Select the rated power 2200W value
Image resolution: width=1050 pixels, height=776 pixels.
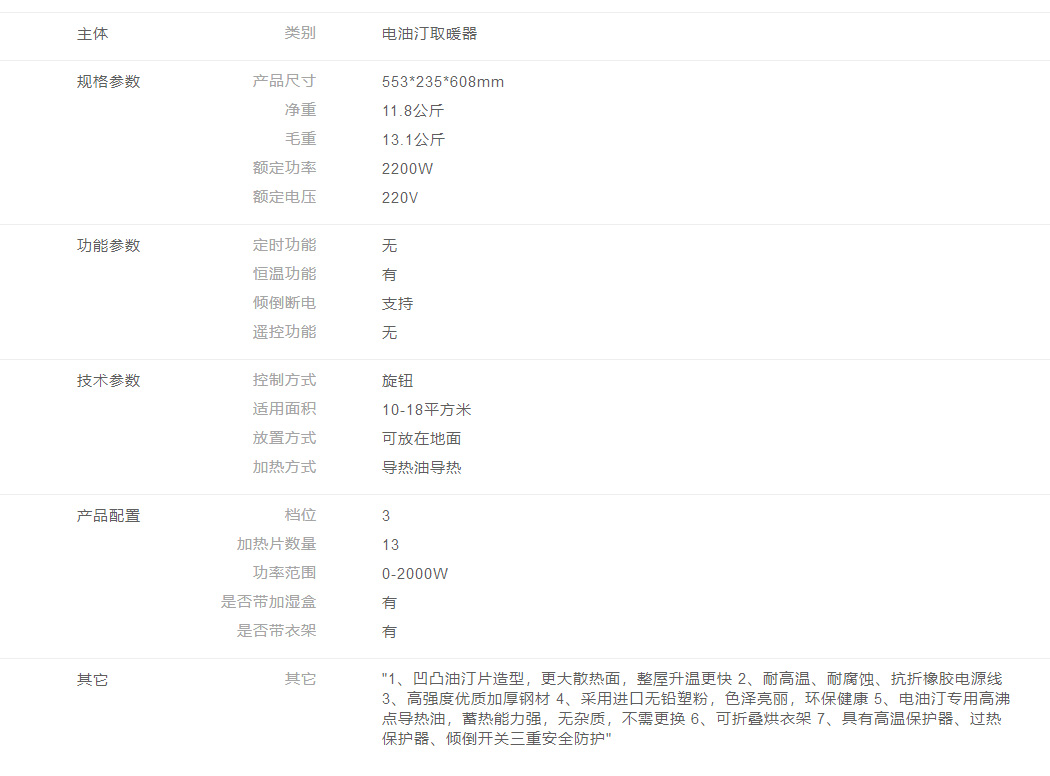pos(407,169)
